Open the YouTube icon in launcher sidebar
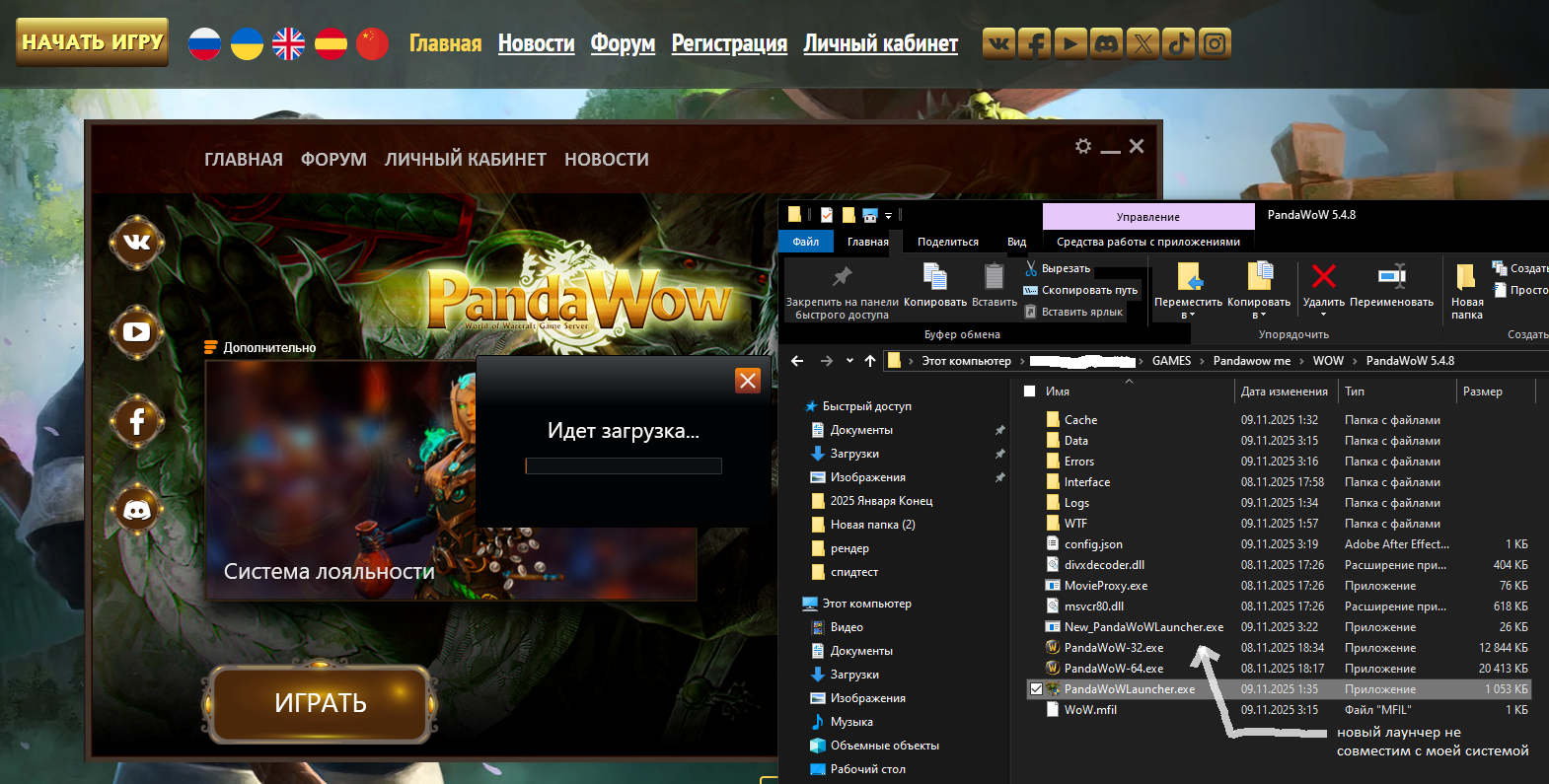The height and width of the screenshot is (784, 1549). coord(137,332)
